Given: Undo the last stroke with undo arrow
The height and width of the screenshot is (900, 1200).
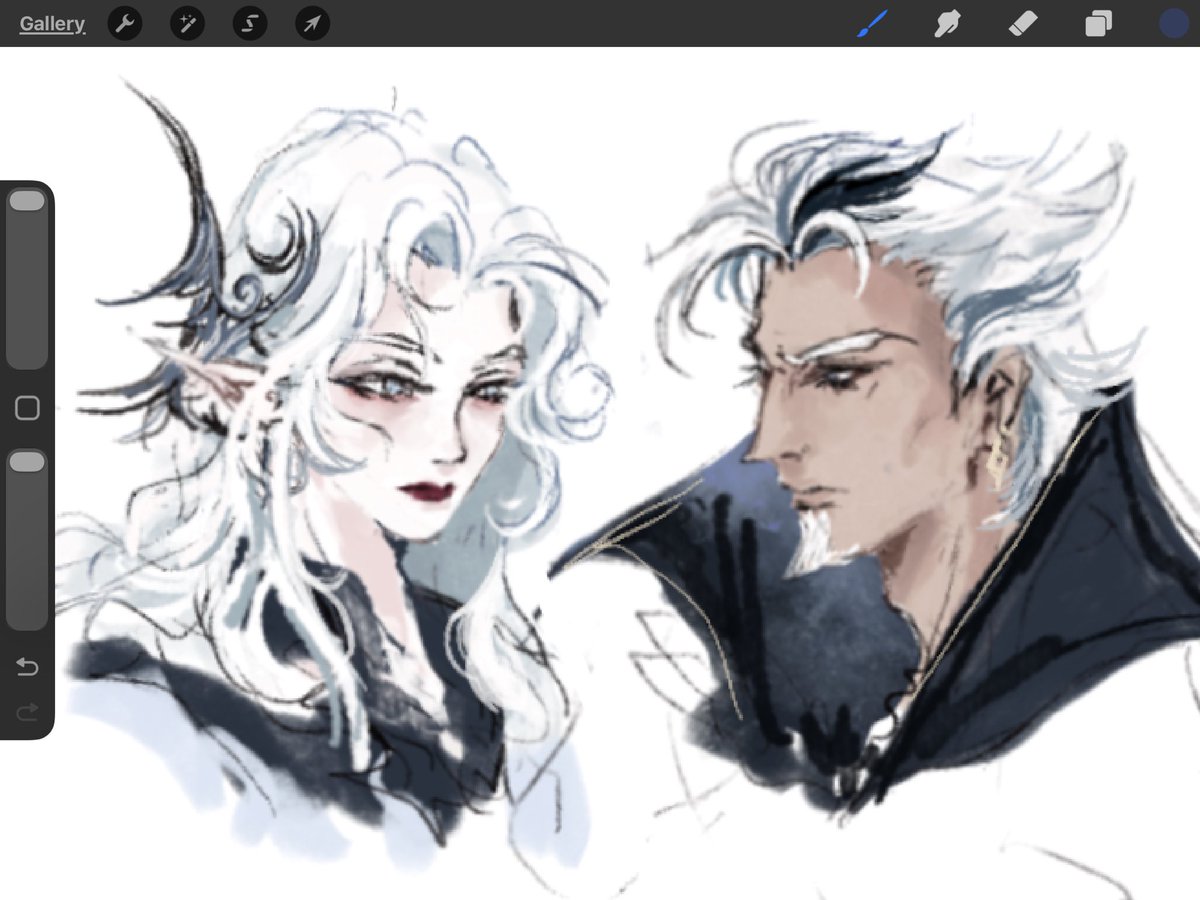Looking at the screenshot, I should 27,667.
